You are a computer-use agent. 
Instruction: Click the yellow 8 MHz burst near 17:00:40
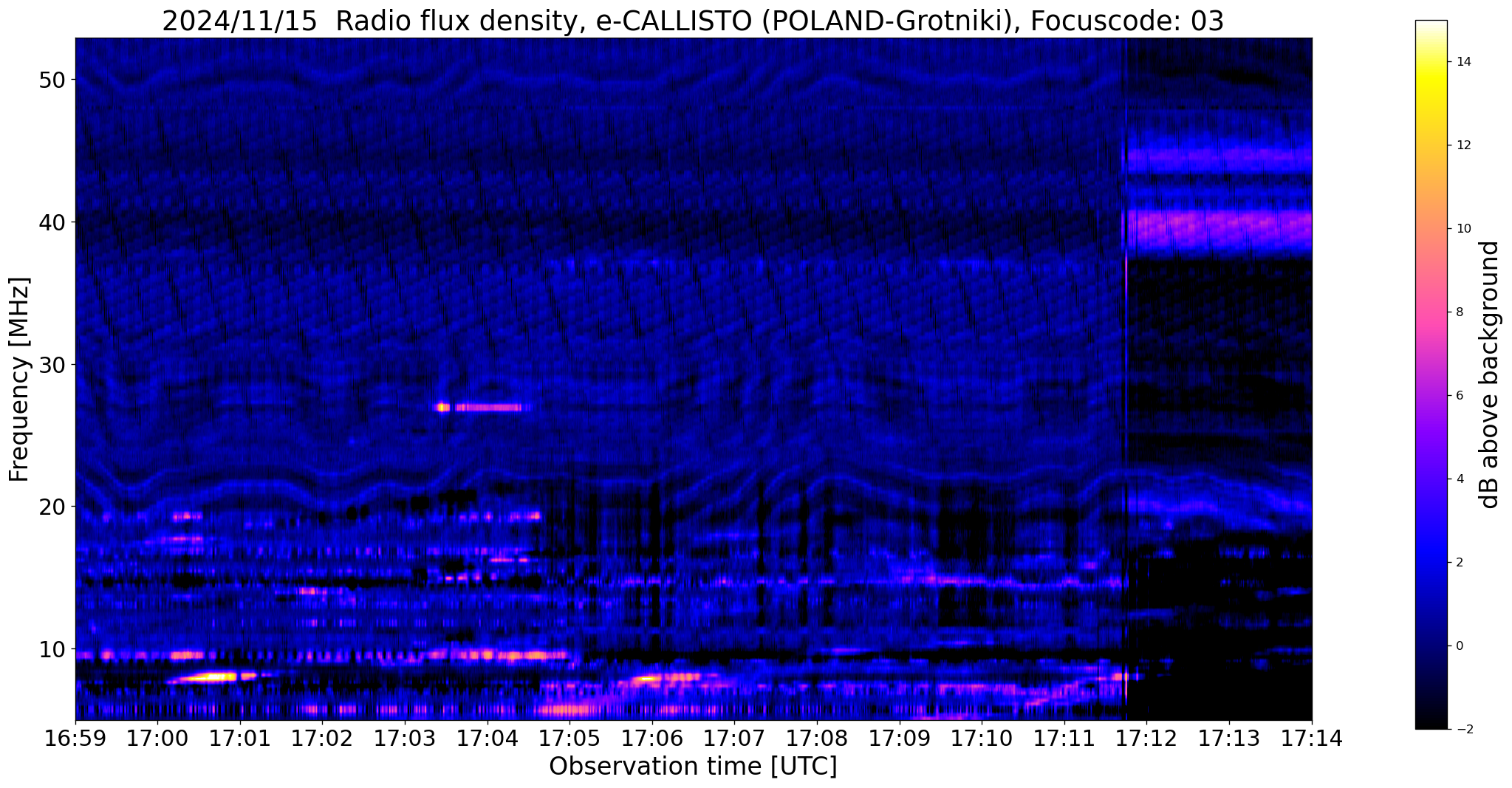pos(211,676)
